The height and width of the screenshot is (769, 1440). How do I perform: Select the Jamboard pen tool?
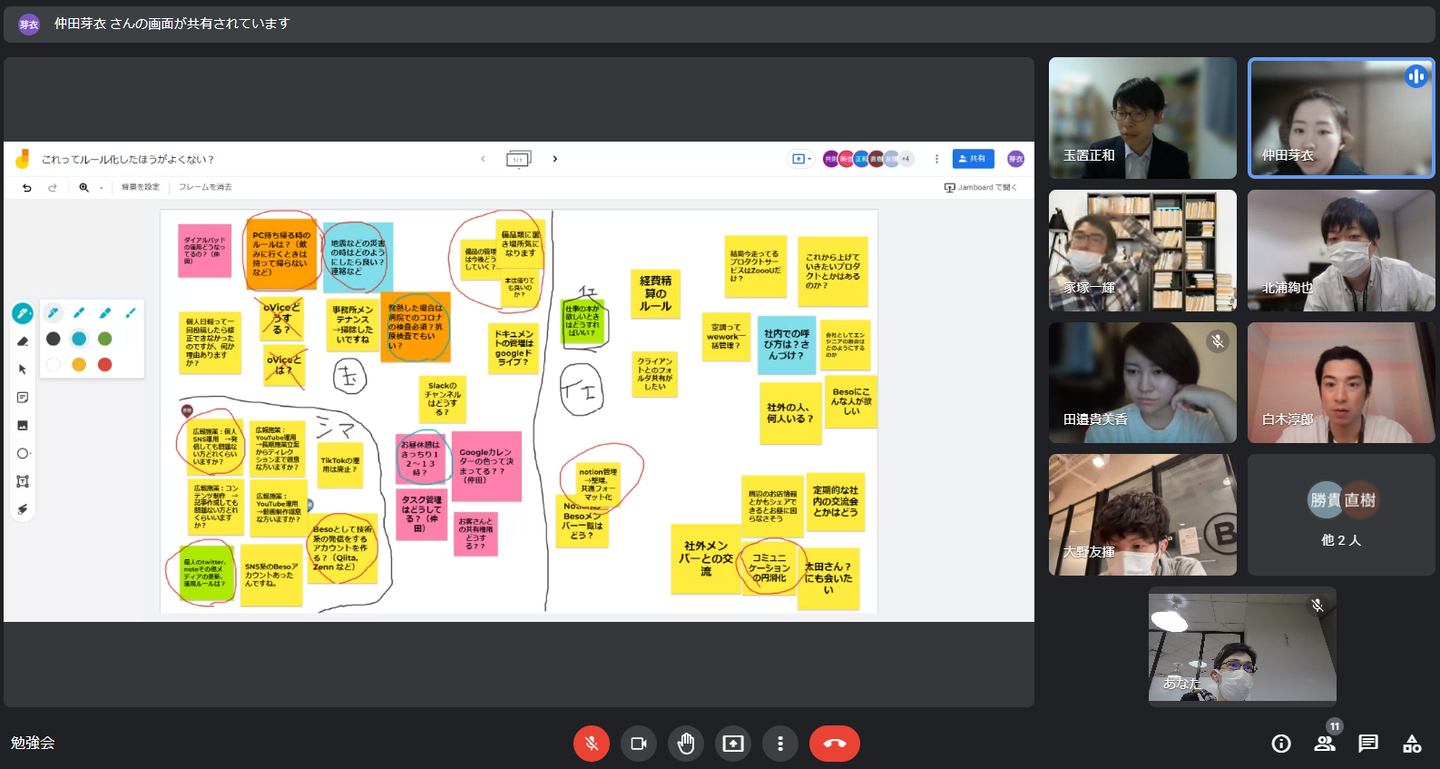22,314
